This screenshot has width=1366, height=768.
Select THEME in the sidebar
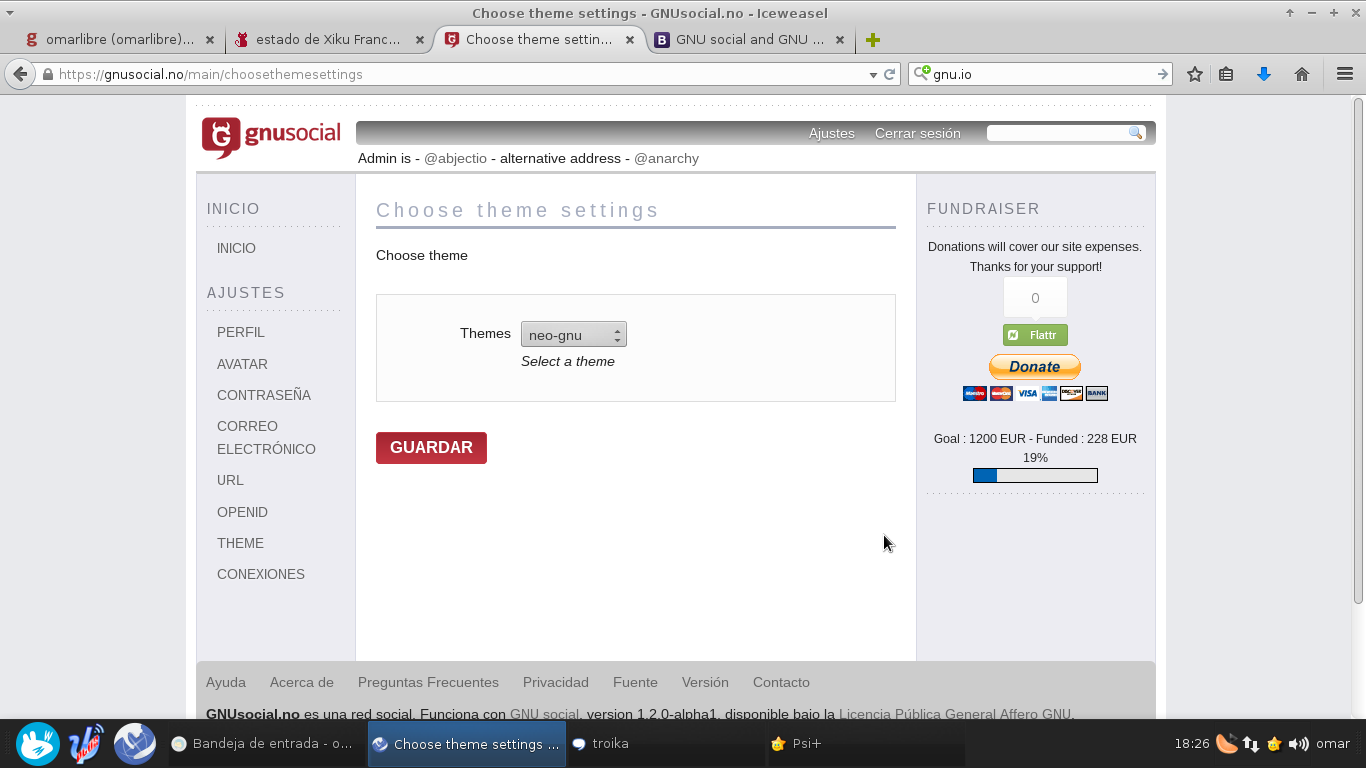click(x=240, y=543)
